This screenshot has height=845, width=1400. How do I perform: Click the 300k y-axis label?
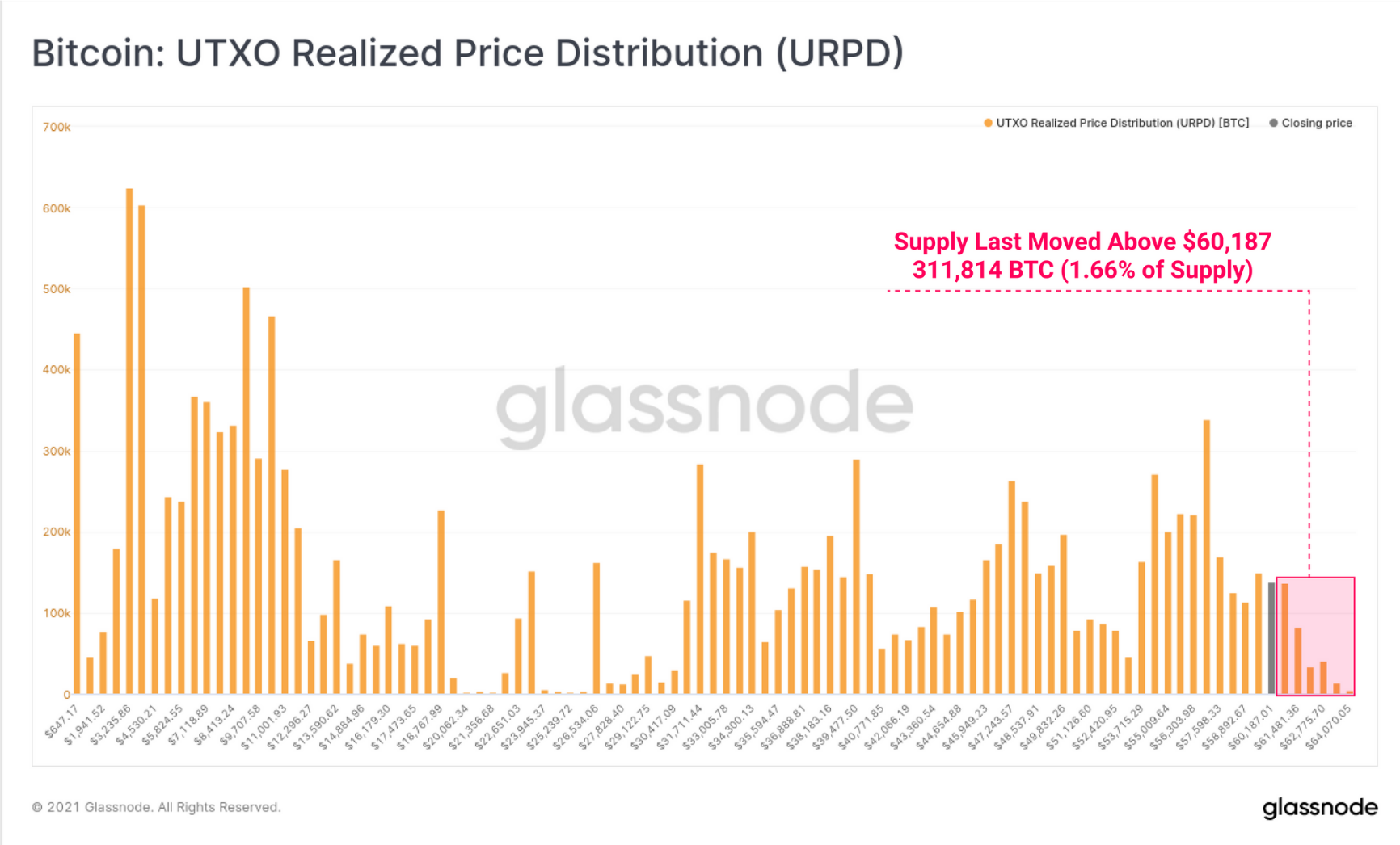tap(57, 451)
